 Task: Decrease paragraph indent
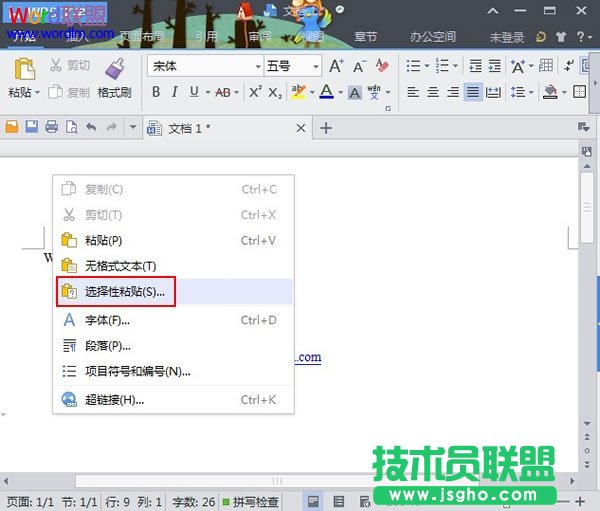point(475,66)
